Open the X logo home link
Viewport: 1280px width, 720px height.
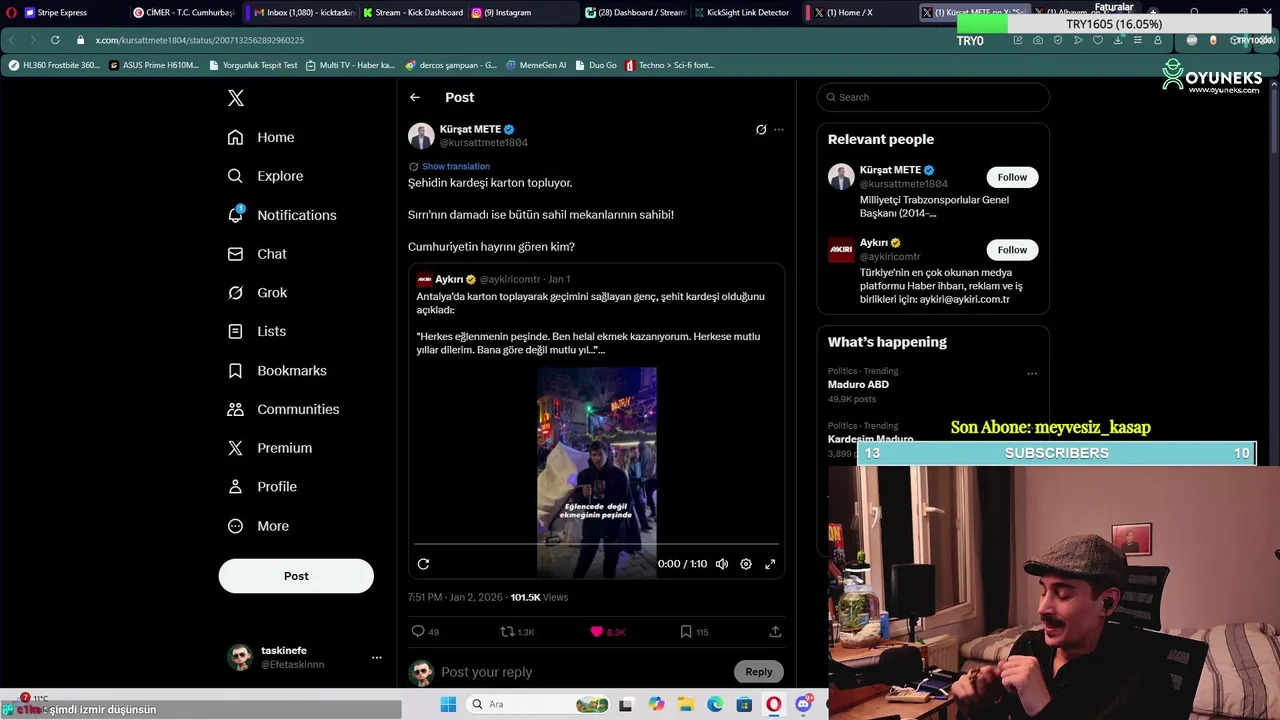236,98
